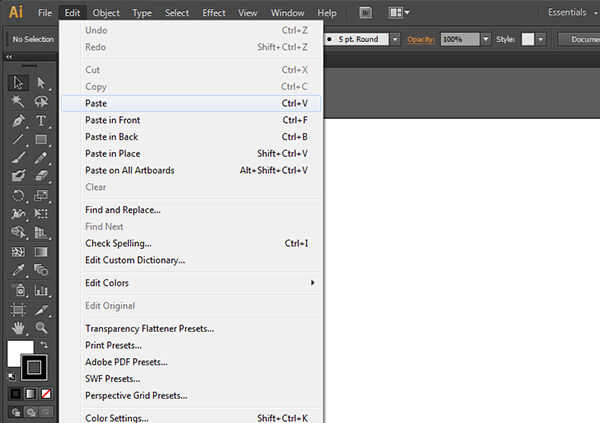Select the Artboard tool
This screenshot has height=423, width=600.
[18, 309]
